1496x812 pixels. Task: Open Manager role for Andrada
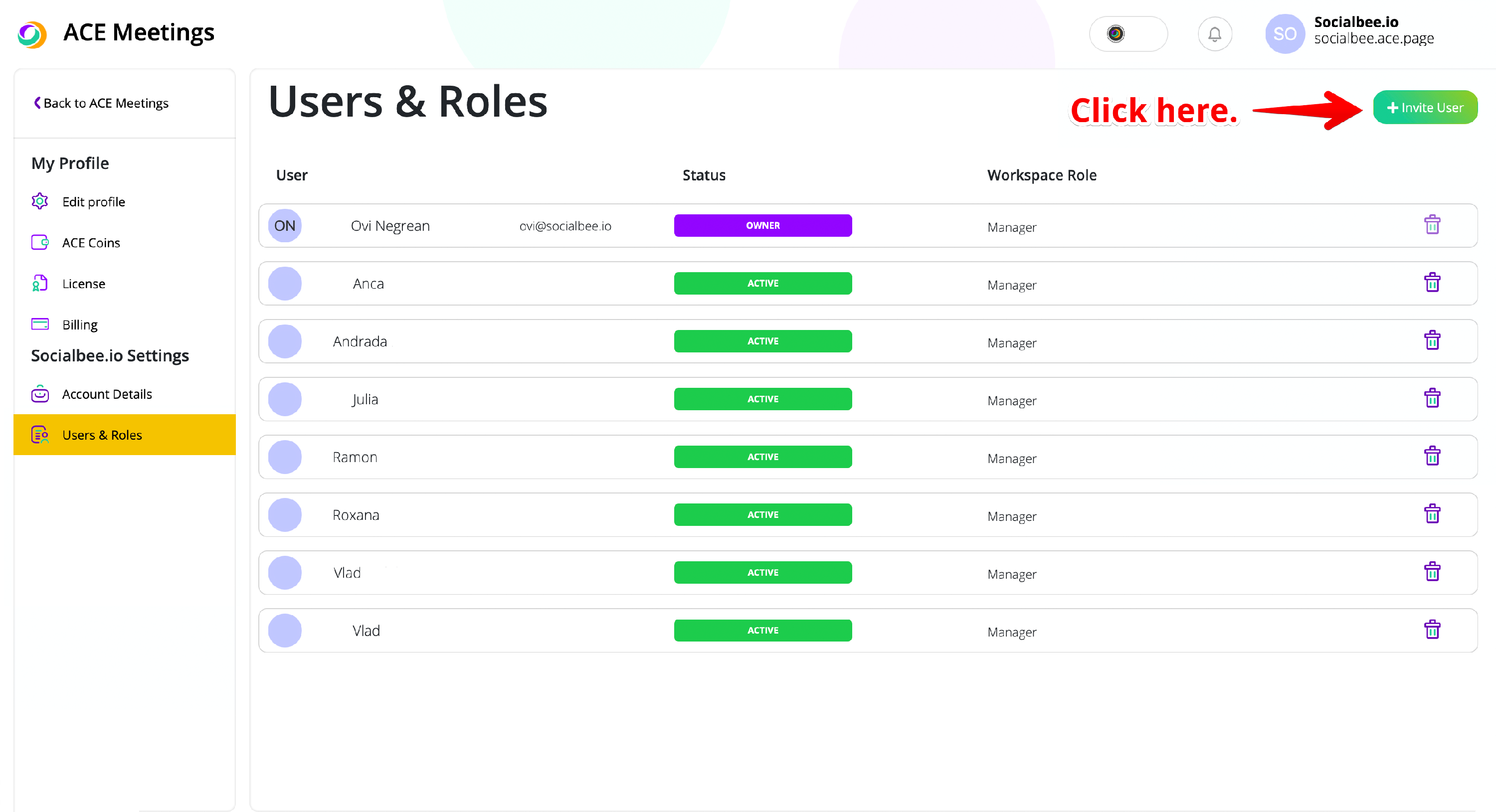point(1011,343)
